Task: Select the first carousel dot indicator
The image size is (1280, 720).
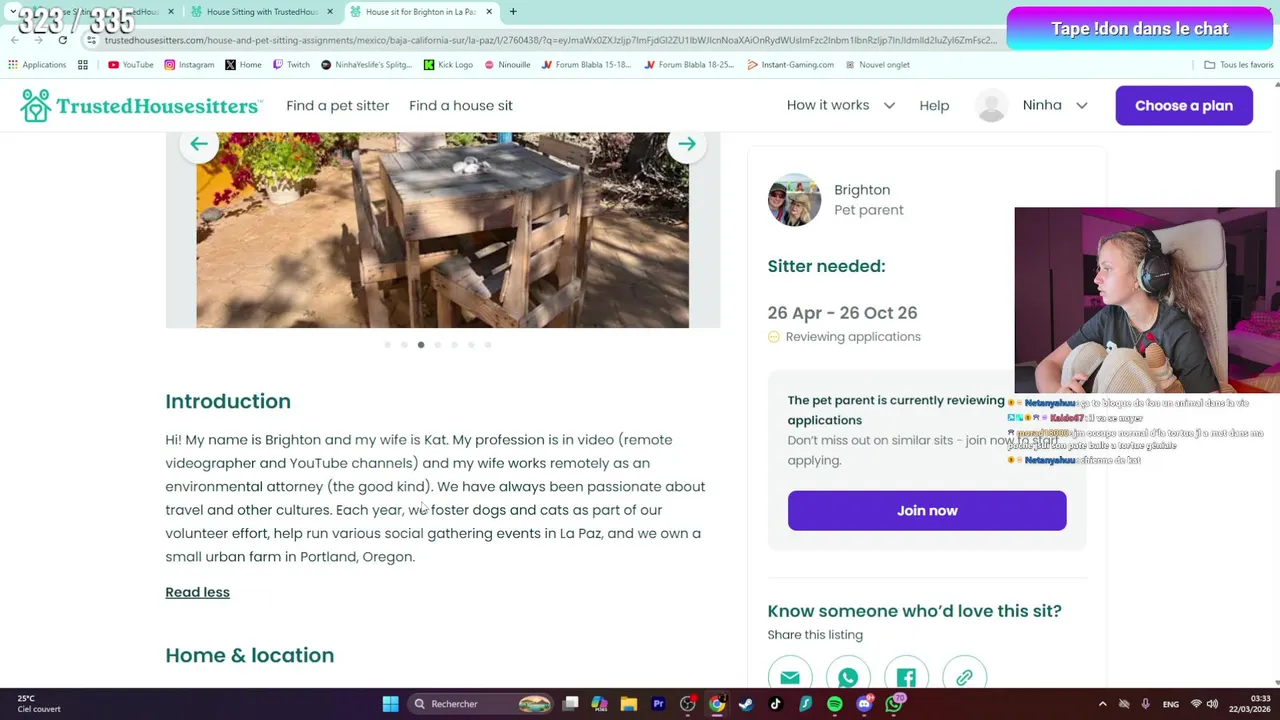Action: [x=387, y=345]
